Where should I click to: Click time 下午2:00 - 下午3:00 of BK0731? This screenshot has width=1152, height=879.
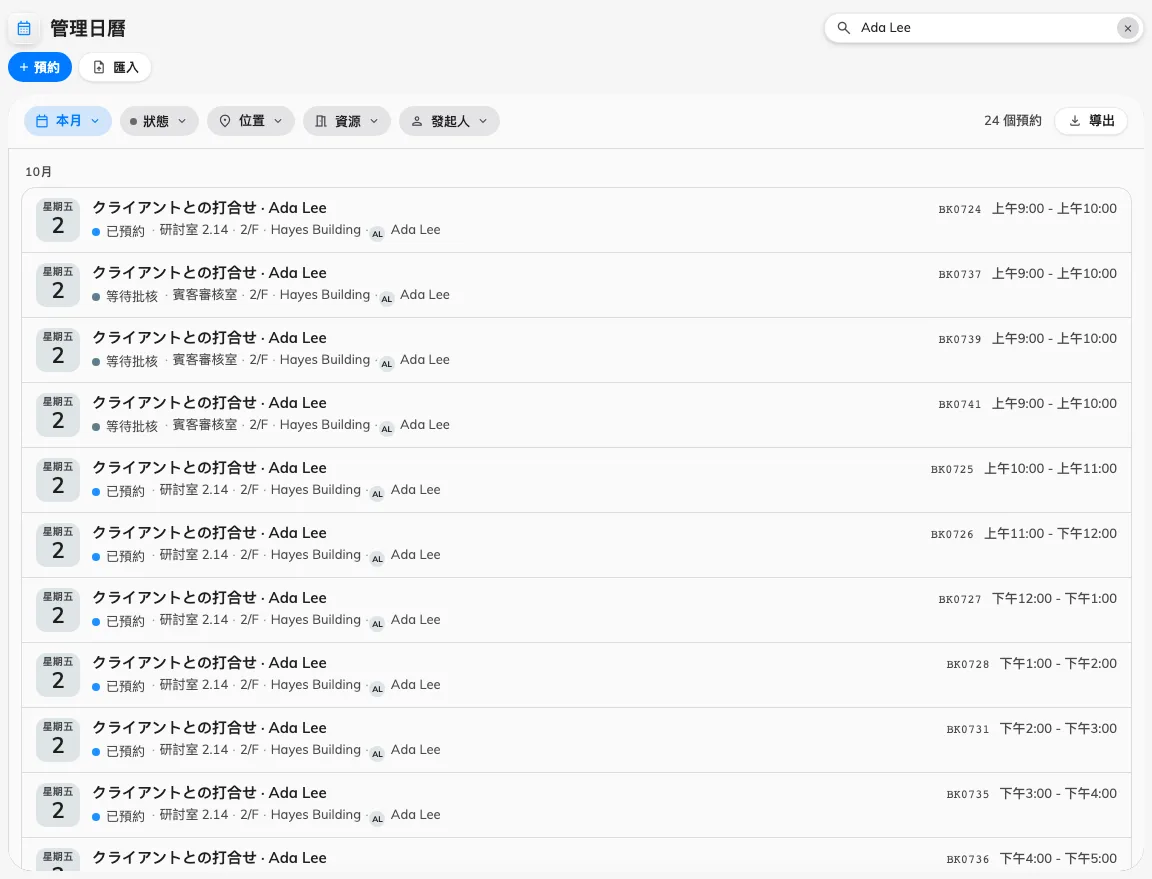point(1059,728)
